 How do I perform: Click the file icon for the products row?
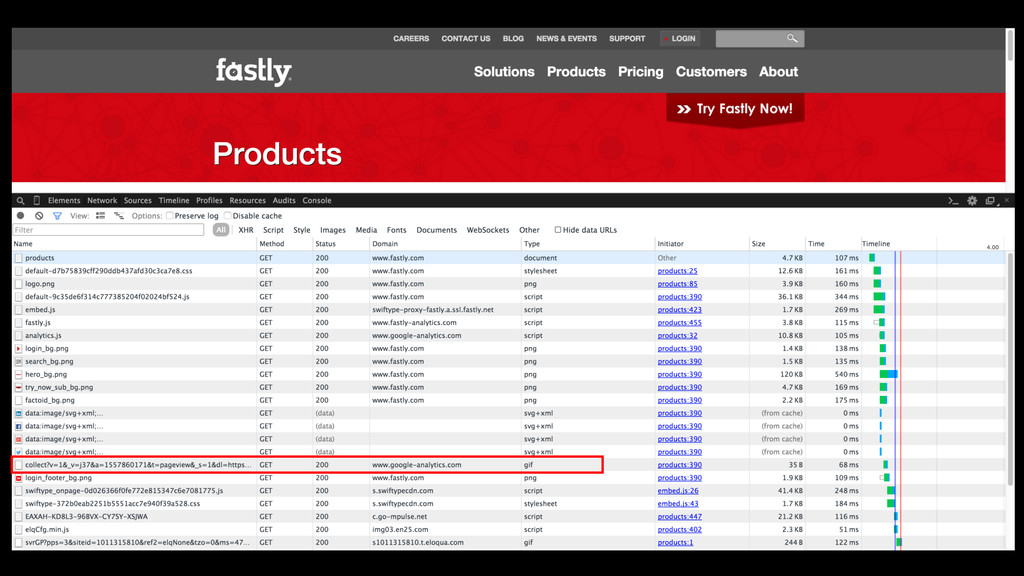click(19, 258)
